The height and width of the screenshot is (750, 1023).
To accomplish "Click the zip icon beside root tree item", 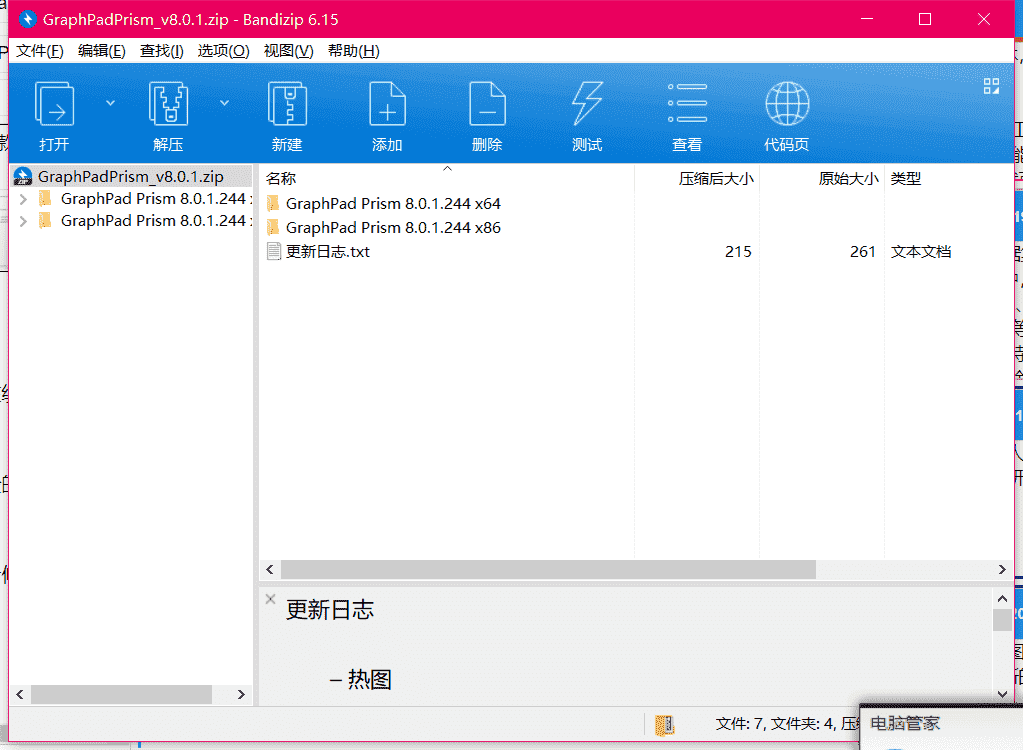I will click(x=23, y=176).
